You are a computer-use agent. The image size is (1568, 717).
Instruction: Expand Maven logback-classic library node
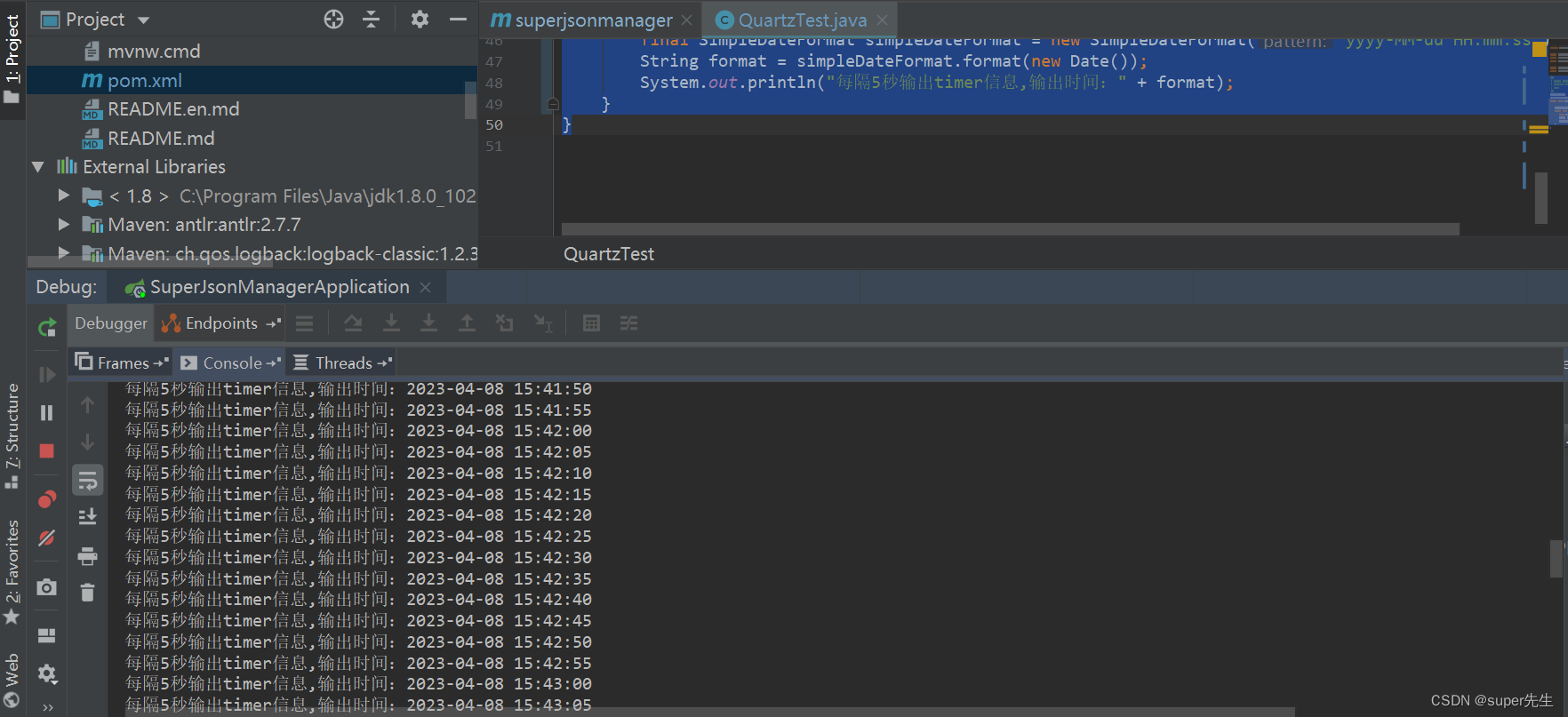63,252
